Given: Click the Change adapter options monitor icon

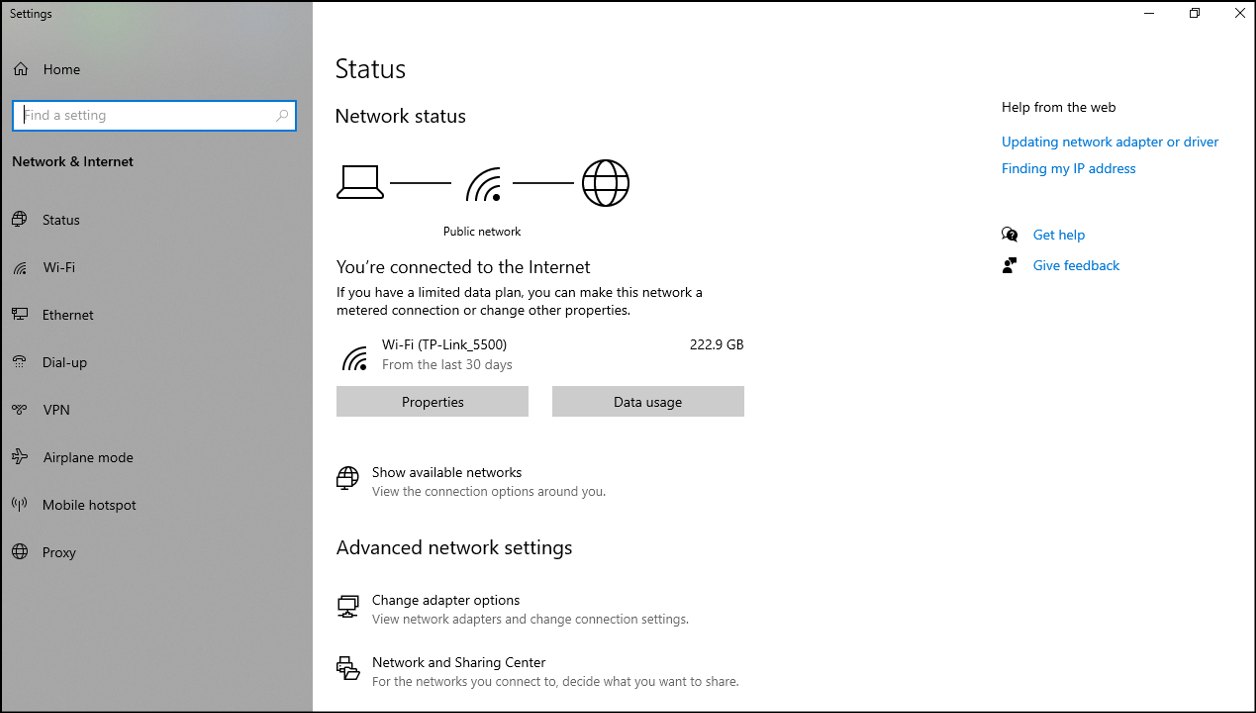Looking at the screenshot, I should click(x=347, y=606).
